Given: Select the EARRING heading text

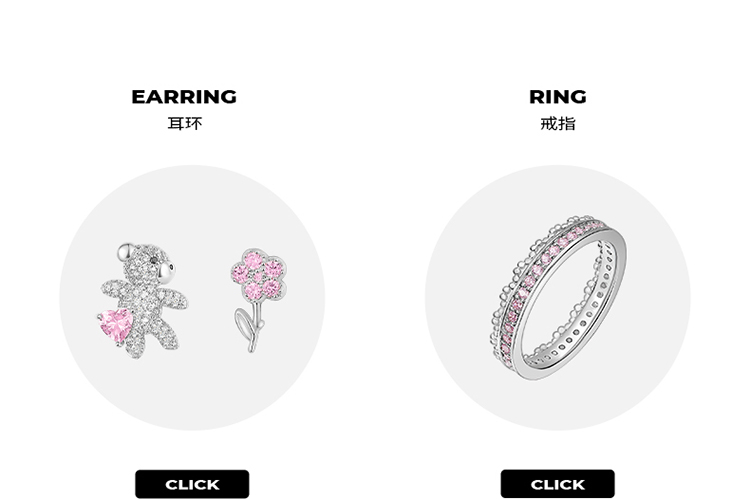Looking at the screenshot, I should (184, 97).
